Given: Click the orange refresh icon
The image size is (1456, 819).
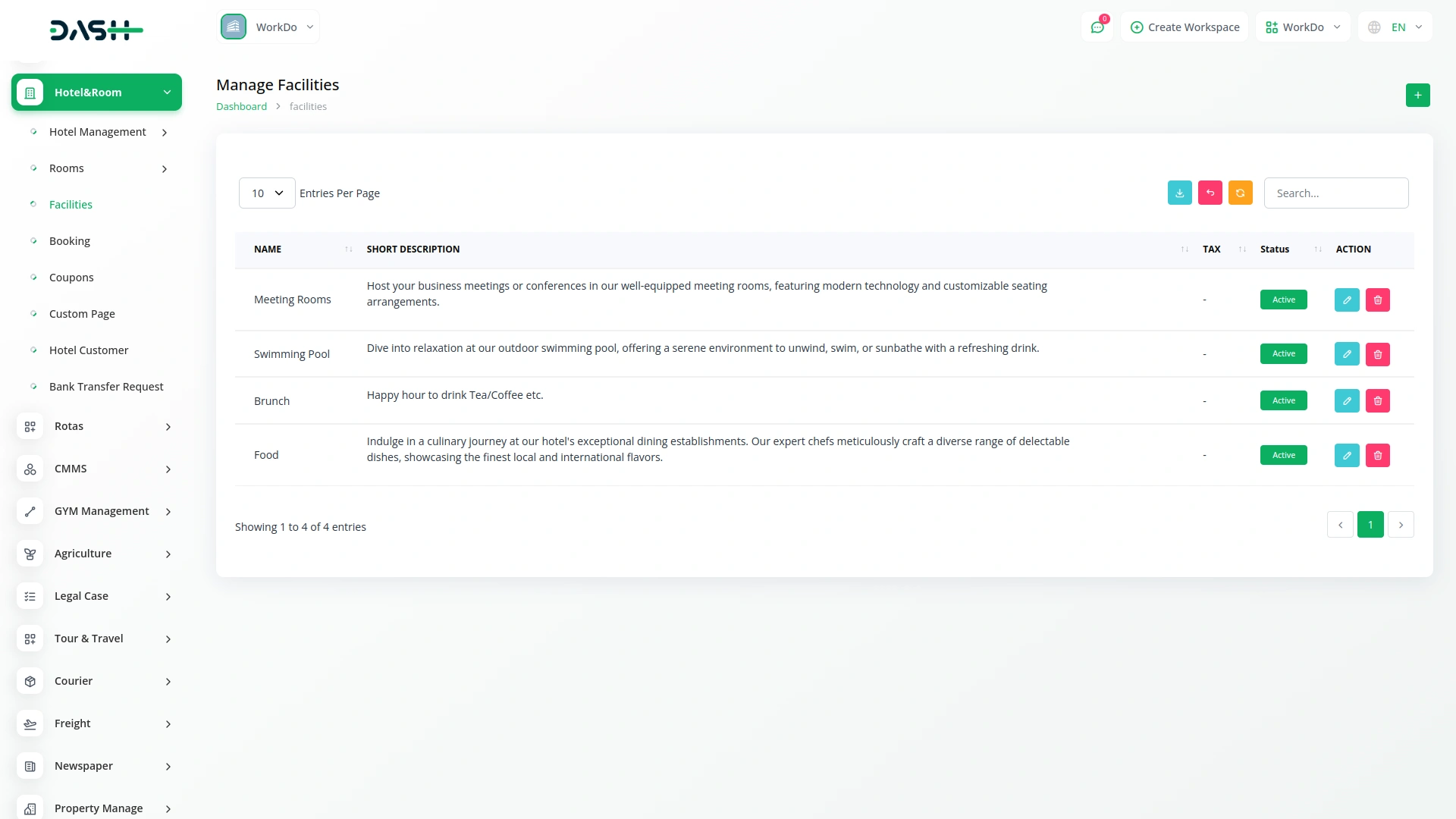Looking at the screenshot, I should 1240,193.
